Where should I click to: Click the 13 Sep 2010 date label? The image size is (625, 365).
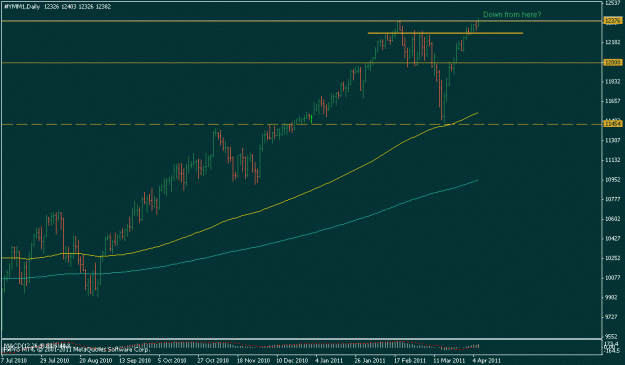135,360
